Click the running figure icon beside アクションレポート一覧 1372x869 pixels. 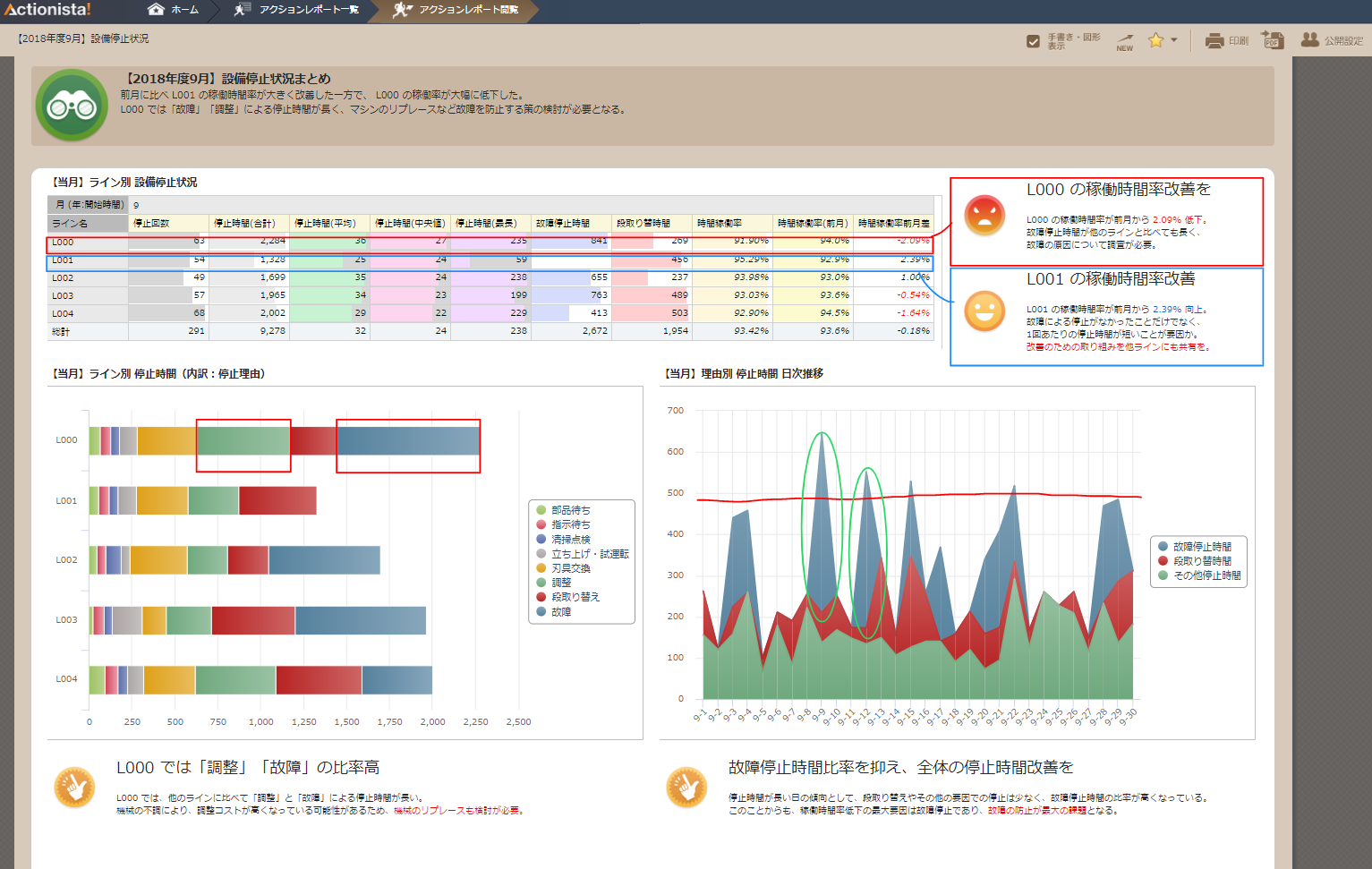point(242,10)
